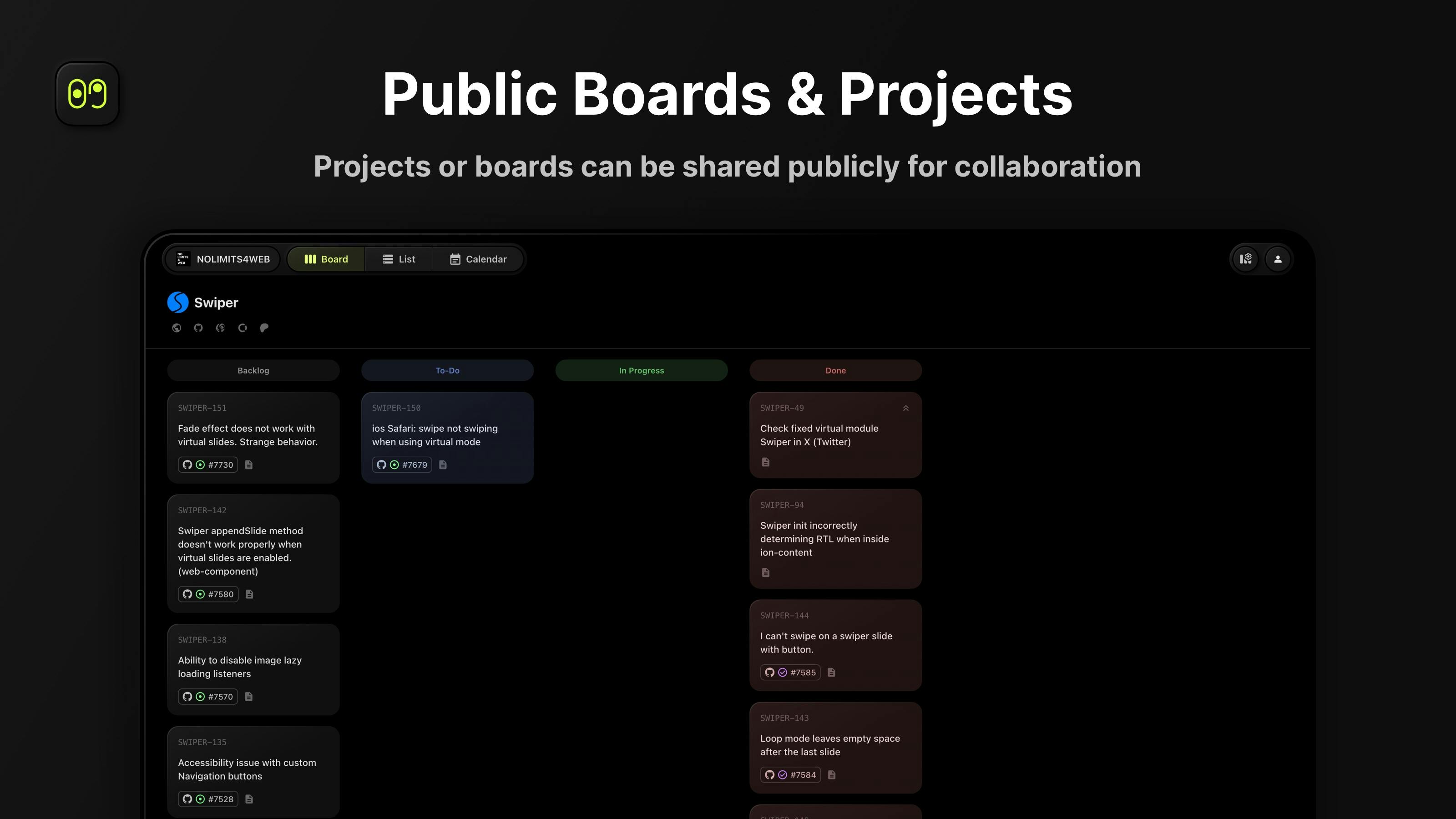
Task: Open GitHub issue #7580 badge
Action: [x=208, y=594]
